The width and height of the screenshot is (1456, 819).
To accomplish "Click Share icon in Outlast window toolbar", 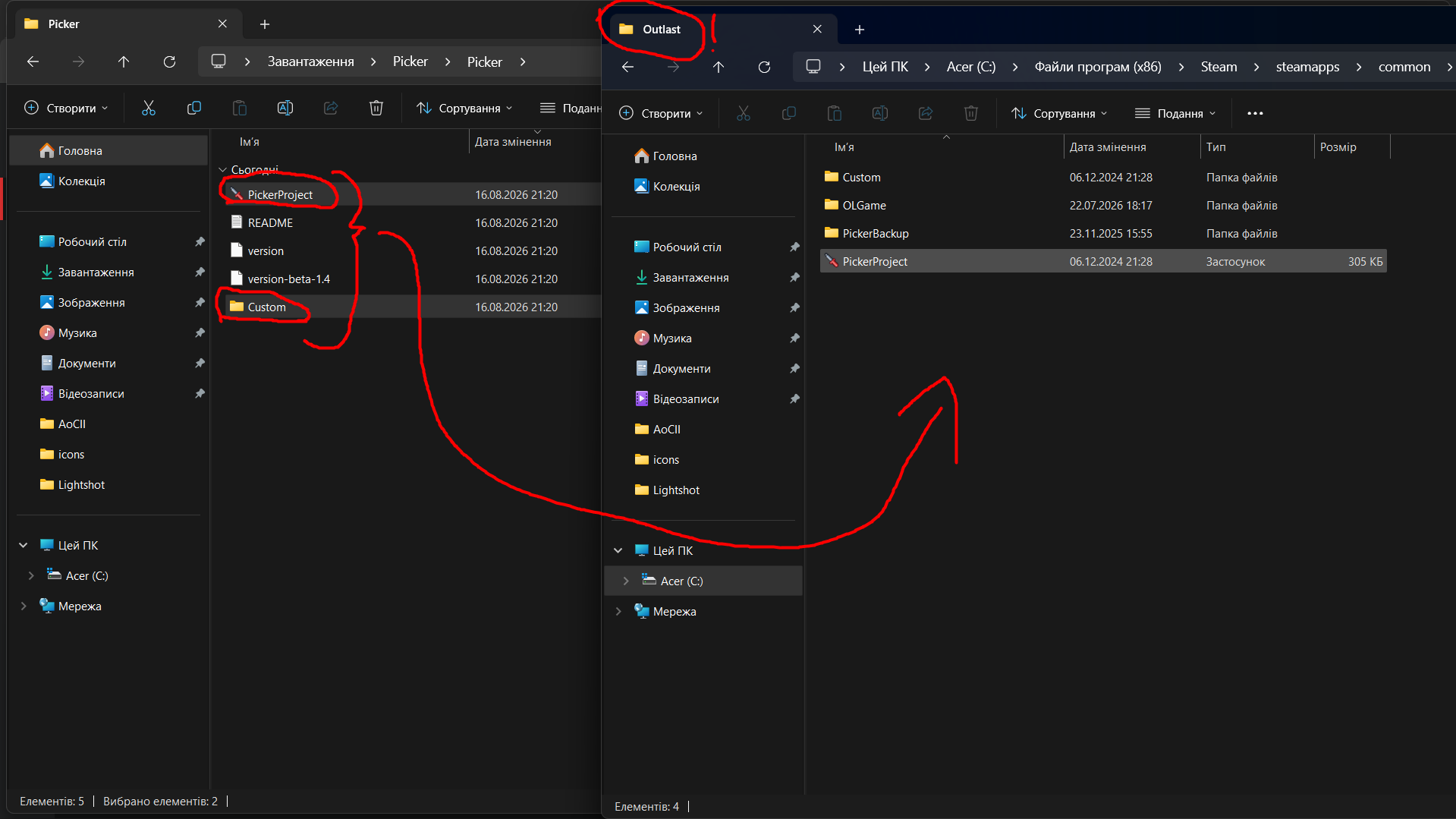I will (x=926, y=113).
